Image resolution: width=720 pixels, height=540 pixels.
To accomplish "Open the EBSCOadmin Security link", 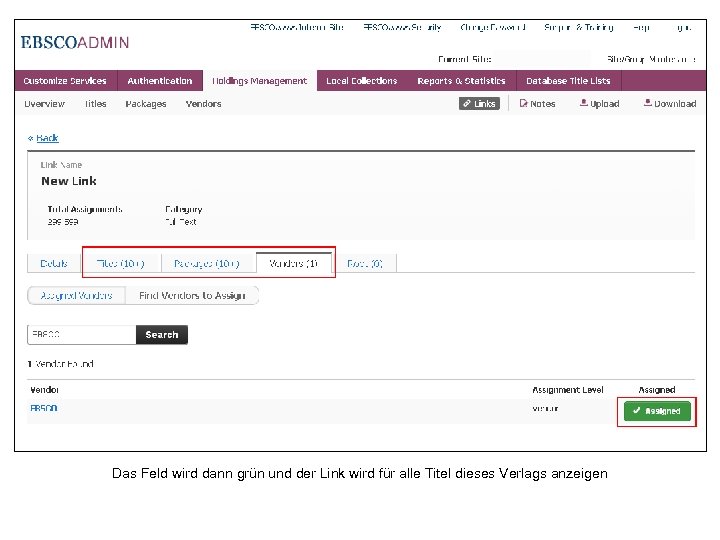I will click(x=402, y=28).
